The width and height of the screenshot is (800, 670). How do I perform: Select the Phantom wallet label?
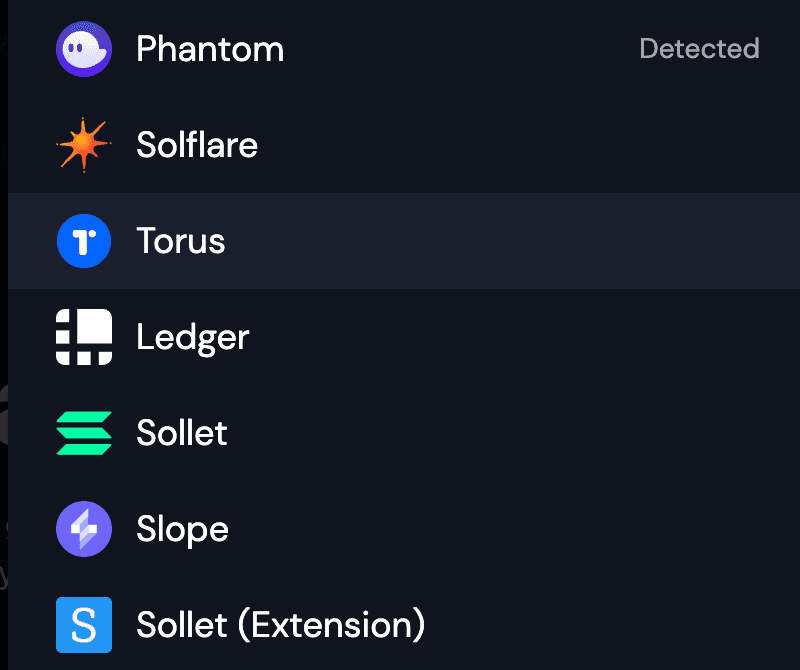[x=210, y=49]
